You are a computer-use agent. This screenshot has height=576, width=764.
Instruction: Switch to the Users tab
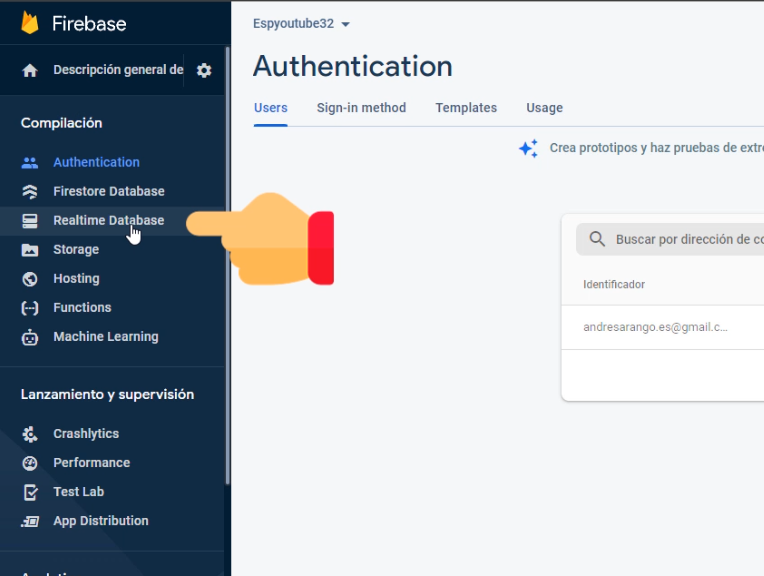[270, 108]
